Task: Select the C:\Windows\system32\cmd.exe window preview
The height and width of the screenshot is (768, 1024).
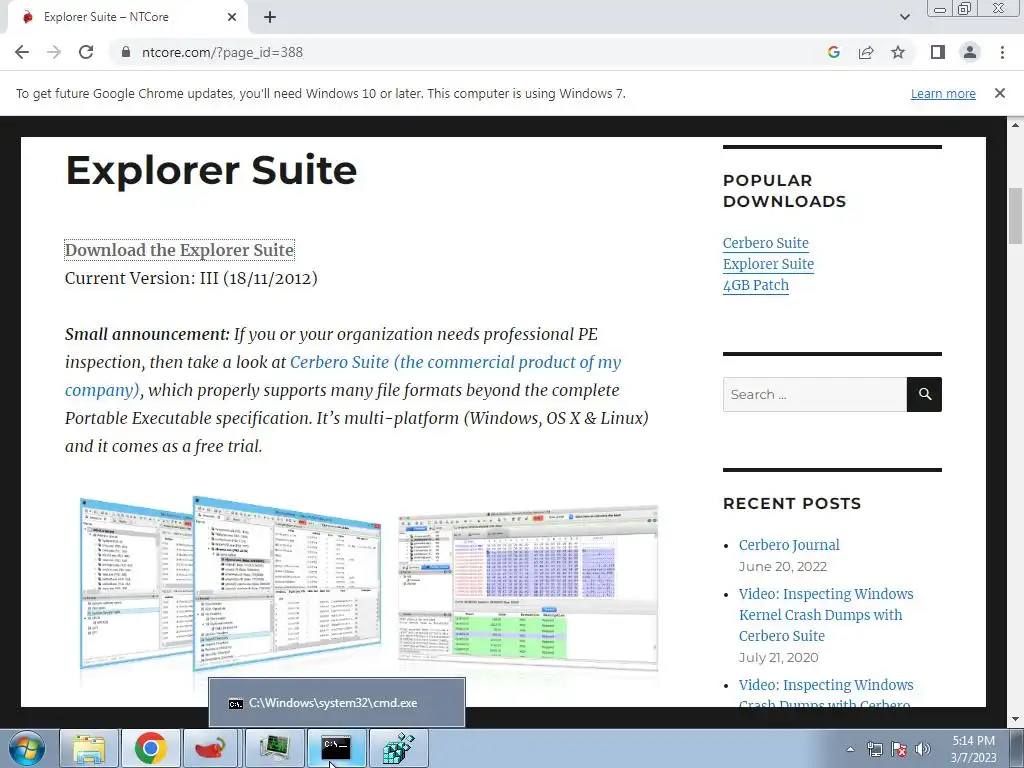Action: click(337, 703)
